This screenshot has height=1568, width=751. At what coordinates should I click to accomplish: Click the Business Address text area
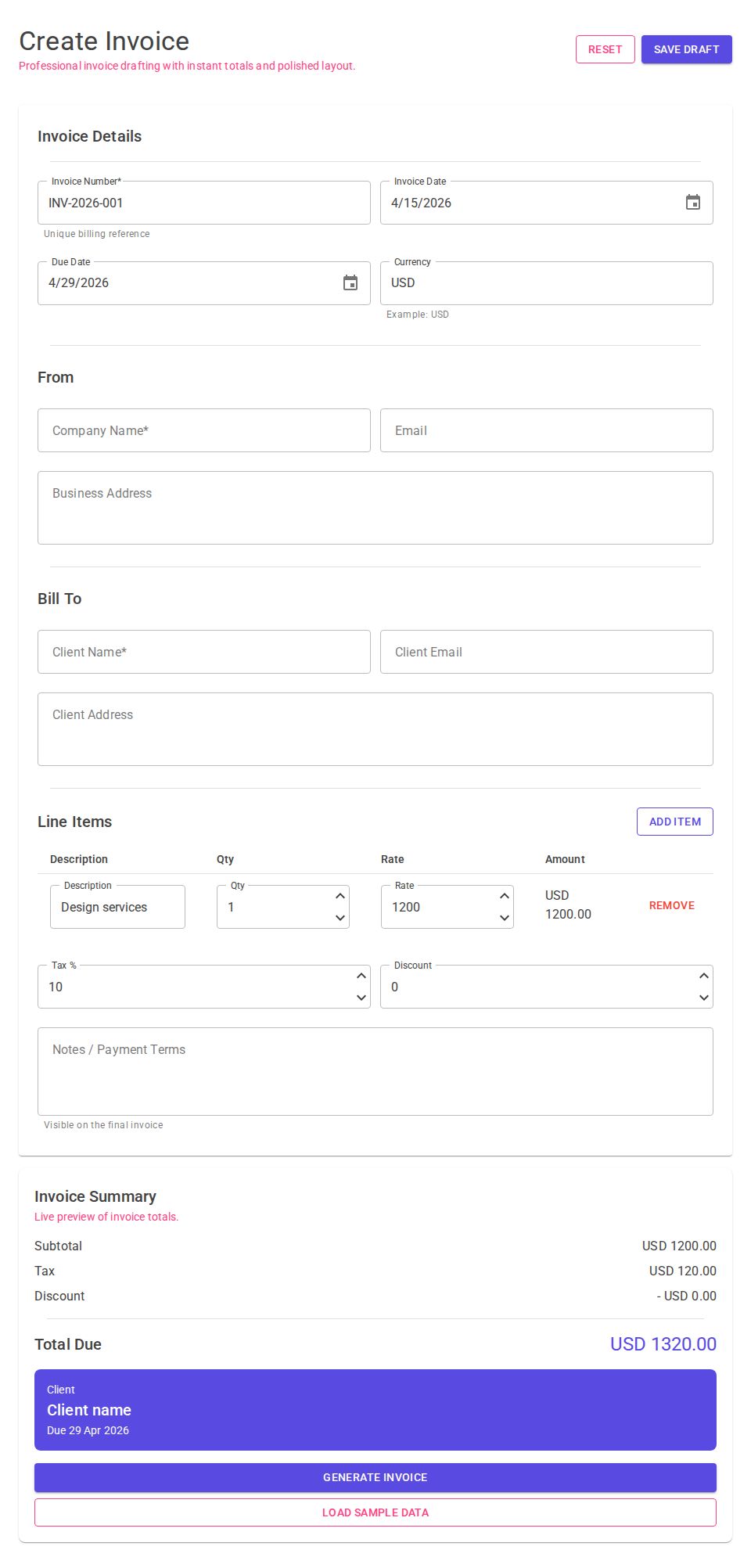[375, 508]
